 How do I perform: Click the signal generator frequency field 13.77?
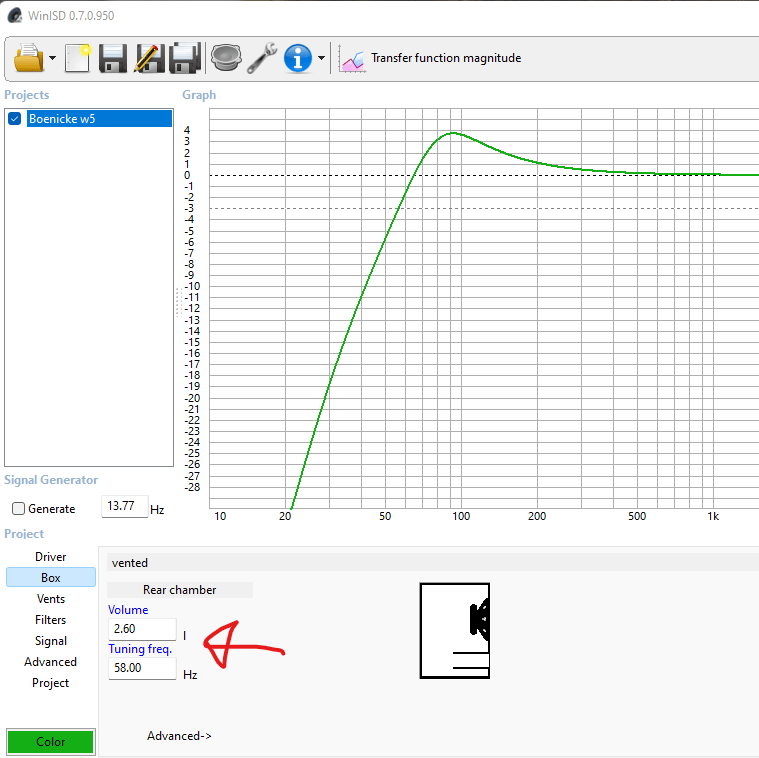(124, 506)
